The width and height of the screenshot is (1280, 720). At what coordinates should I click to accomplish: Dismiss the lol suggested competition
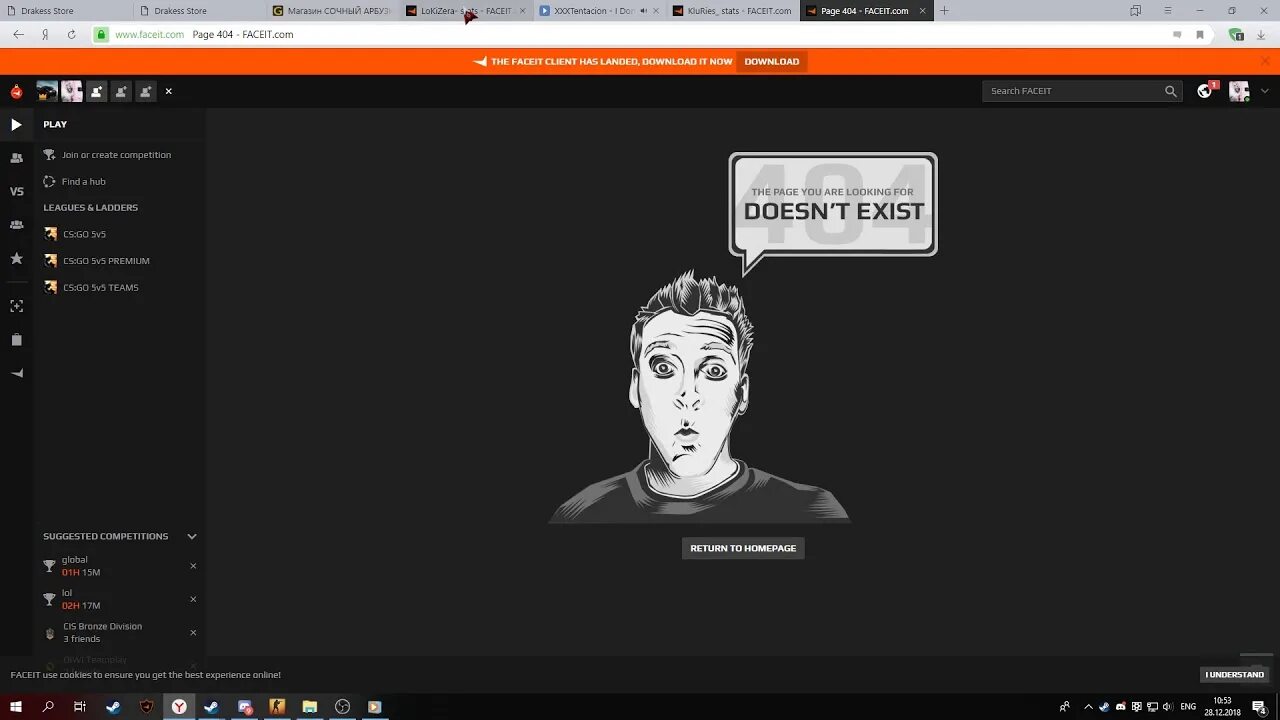pos(193,599)
